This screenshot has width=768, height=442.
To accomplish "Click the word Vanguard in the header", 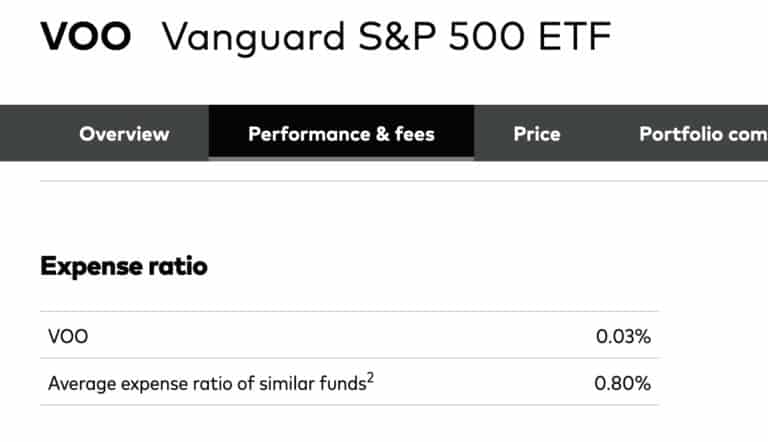I will (x=254, y=38).
